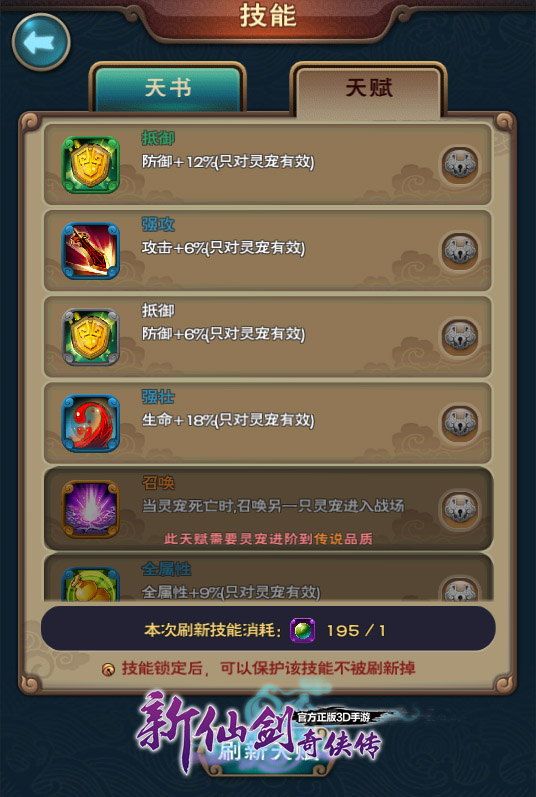The width and height of the screenshot is (536, 797).
Task: Switch to the 天书 tab
Action: pyautogui.click(x=168, y=87)
